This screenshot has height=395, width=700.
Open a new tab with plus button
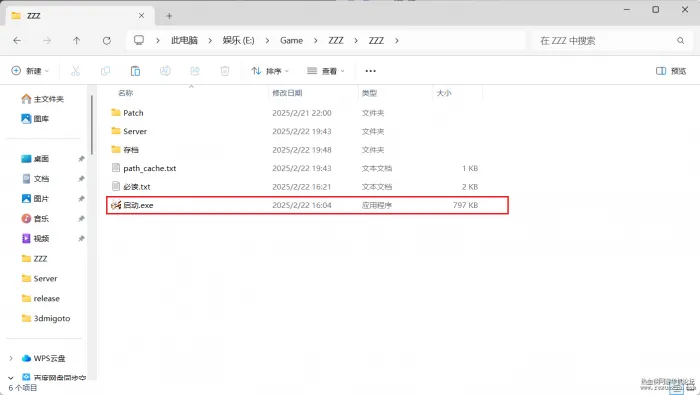169,16
